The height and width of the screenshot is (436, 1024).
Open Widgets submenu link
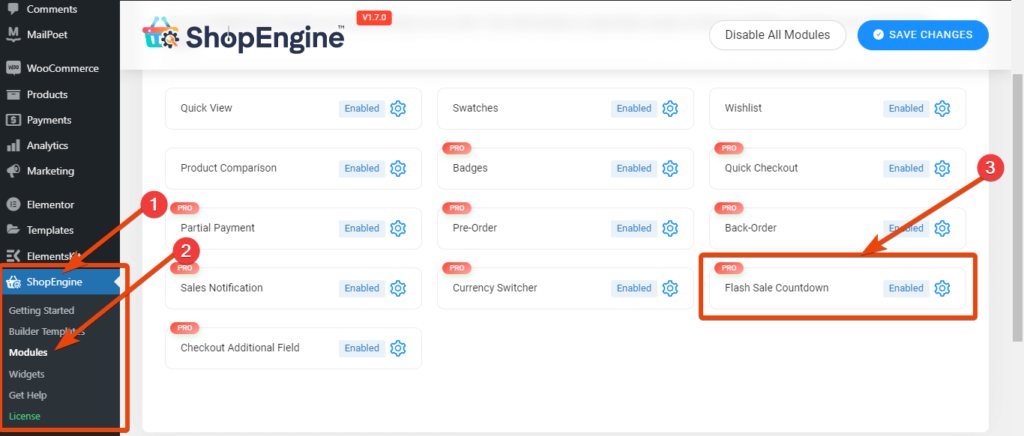[27, 374]
